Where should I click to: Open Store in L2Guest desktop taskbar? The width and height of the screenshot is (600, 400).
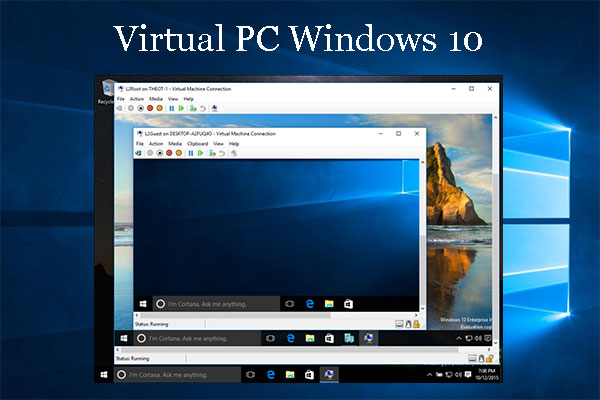348,304
